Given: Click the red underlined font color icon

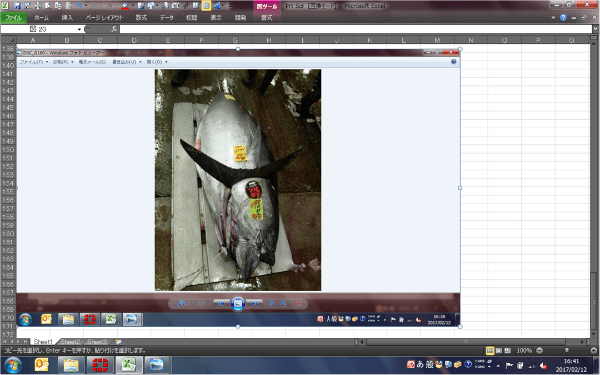Looking at the screenshot, I should pos(124,6).
